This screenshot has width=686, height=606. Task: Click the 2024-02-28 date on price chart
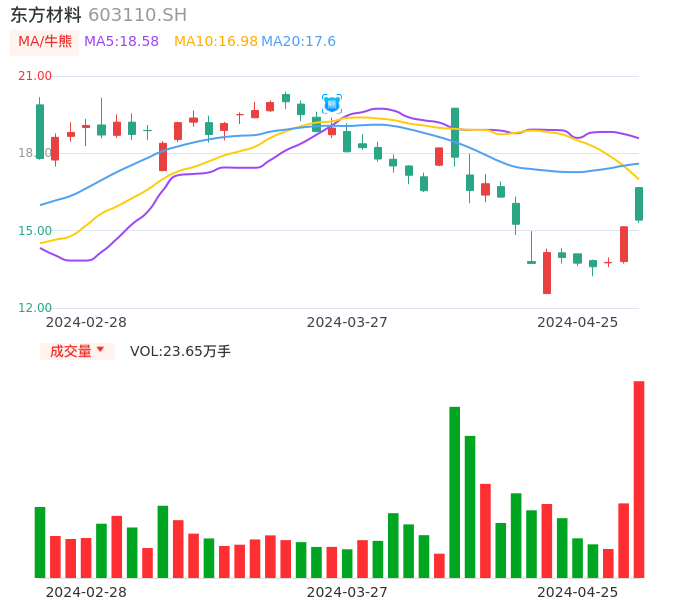tap(86, 322)
